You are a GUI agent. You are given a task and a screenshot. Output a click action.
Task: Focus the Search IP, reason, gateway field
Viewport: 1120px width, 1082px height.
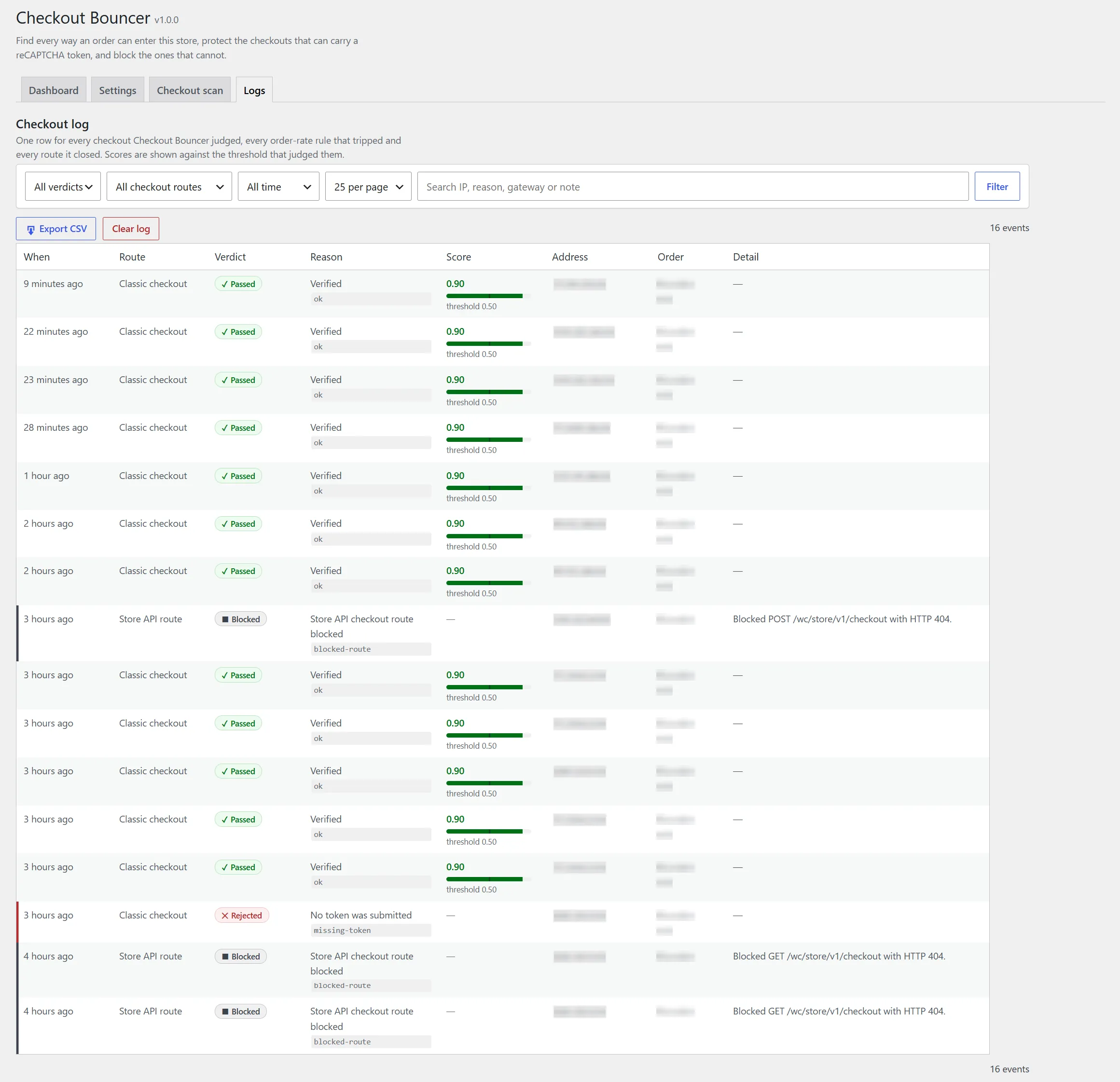tap(692, 187)
